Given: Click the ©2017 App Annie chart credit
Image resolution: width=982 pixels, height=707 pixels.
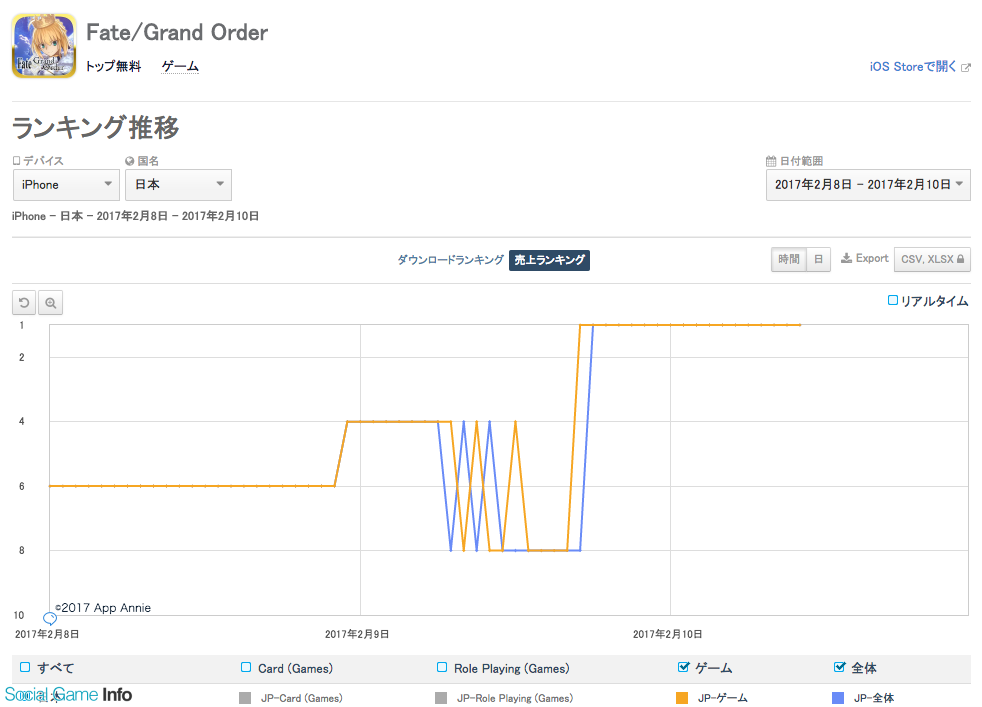Looking at the screenshot, I should click(x=103, y=607).
